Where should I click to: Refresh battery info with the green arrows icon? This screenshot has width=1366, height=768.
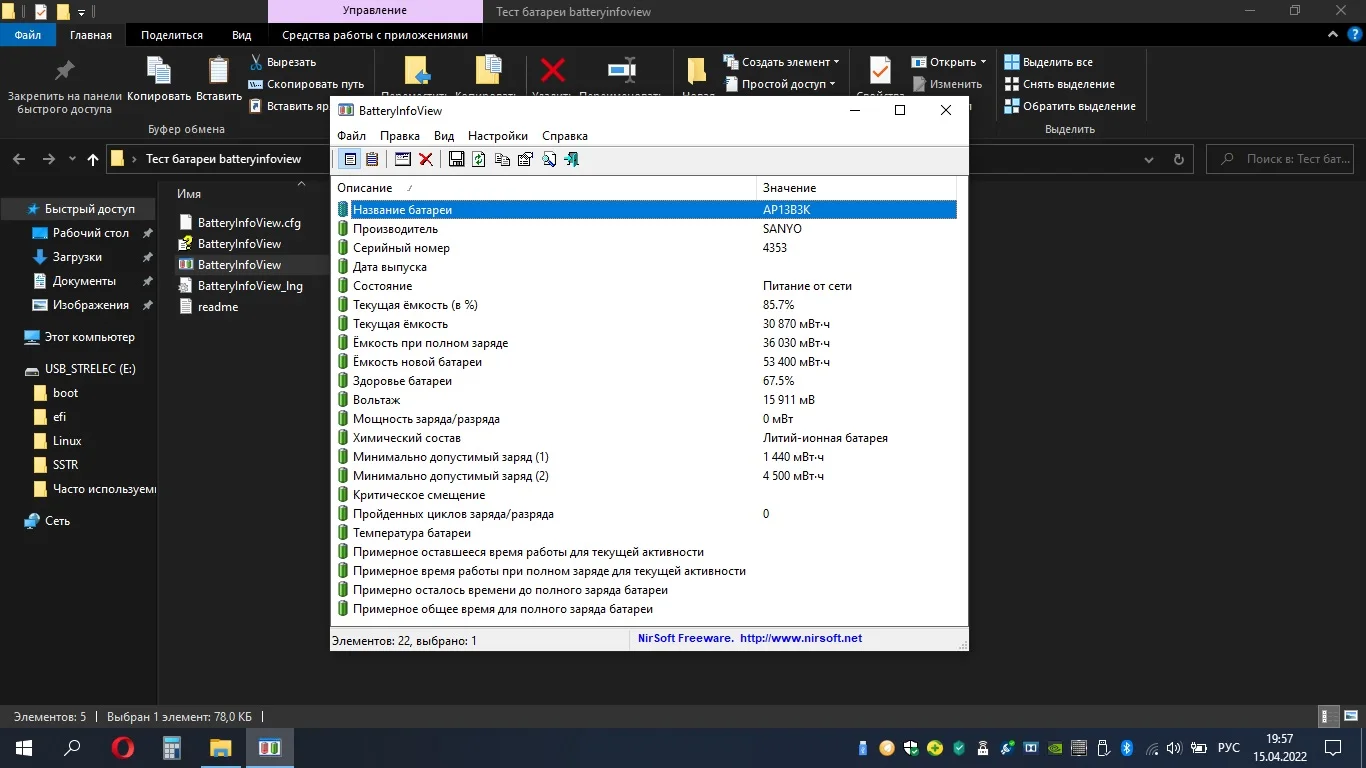479,159
